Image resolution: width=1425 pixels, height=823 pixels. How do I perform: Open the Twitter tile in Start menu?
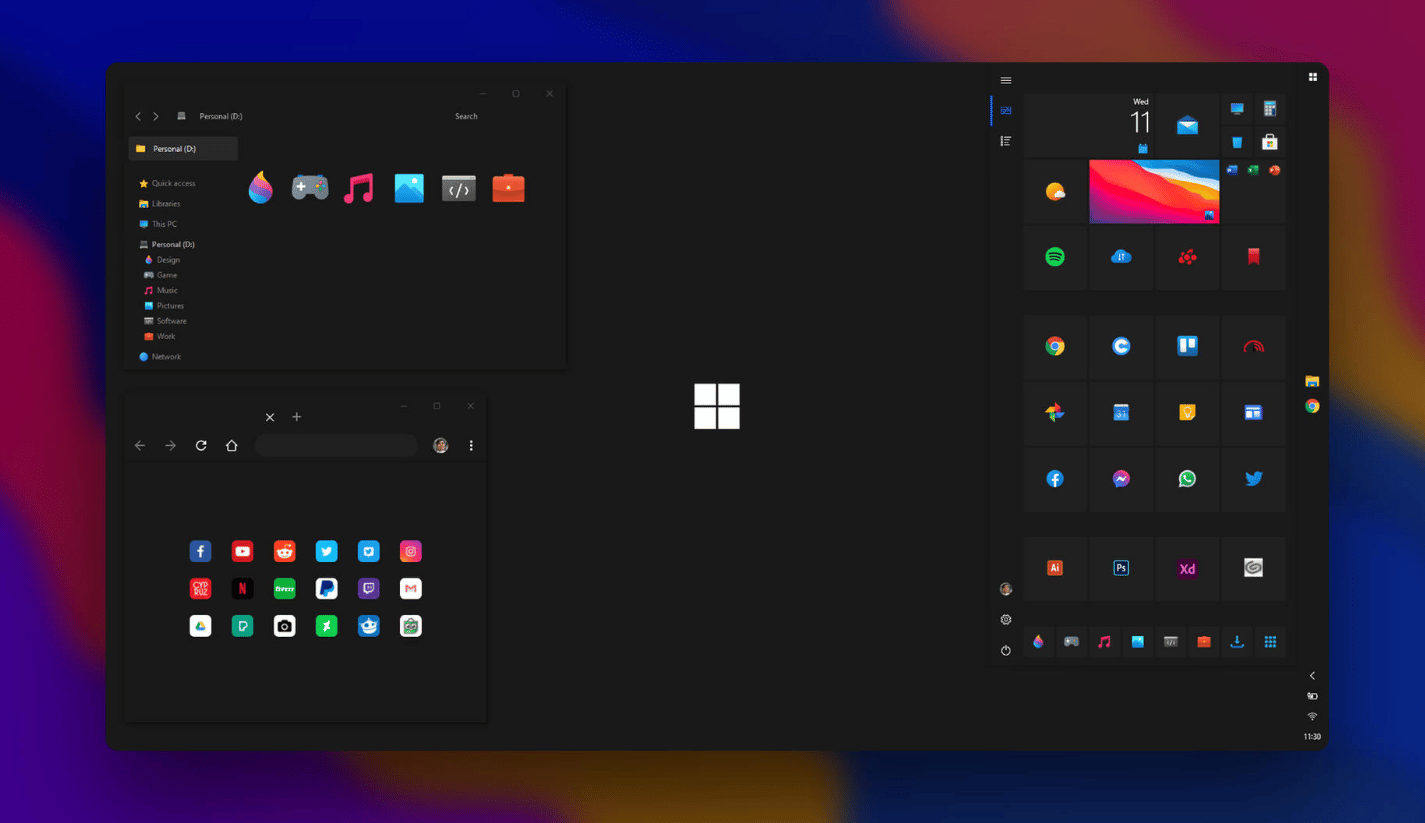point(1254,479)
